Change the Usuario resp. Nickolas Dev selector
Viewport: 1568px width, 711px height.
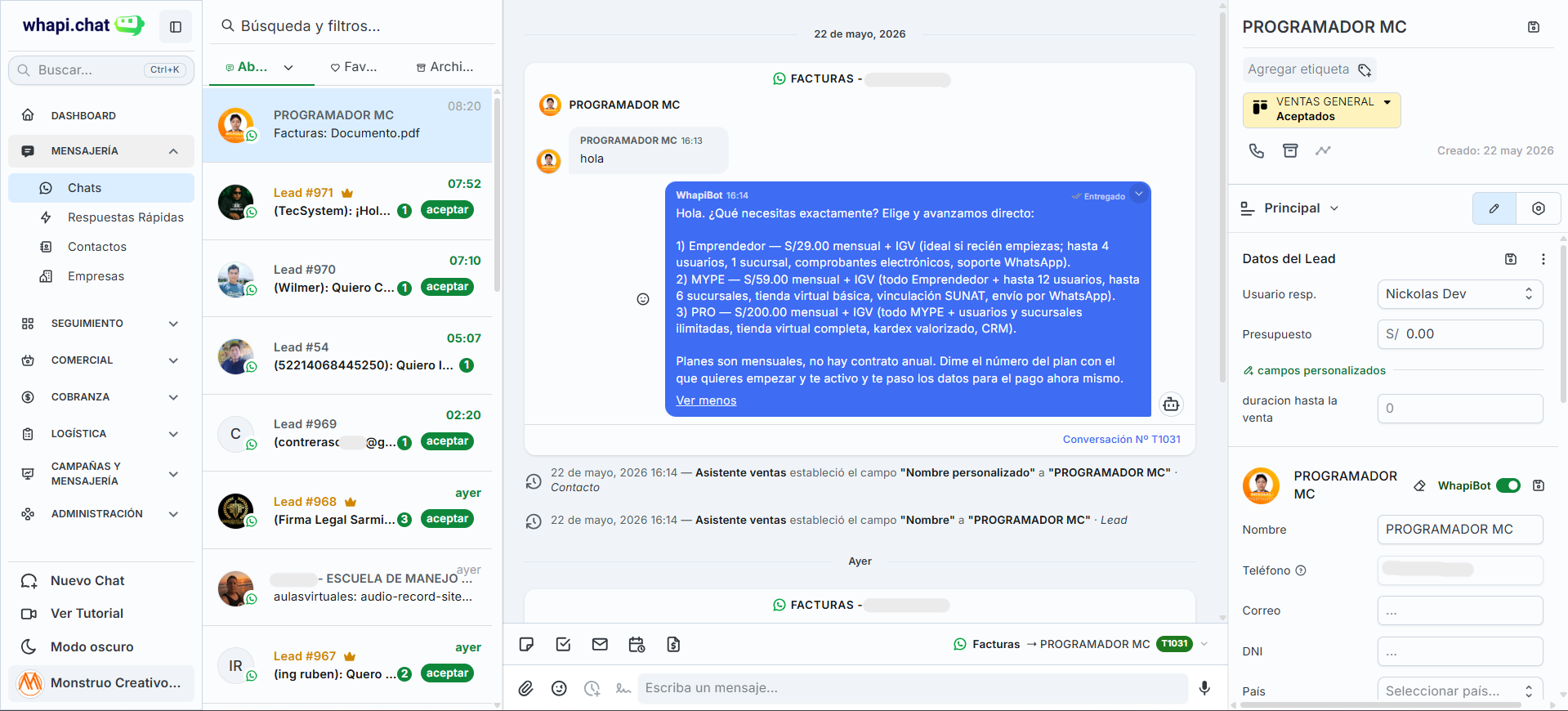pyautogui.click(x=1459, y=294)
